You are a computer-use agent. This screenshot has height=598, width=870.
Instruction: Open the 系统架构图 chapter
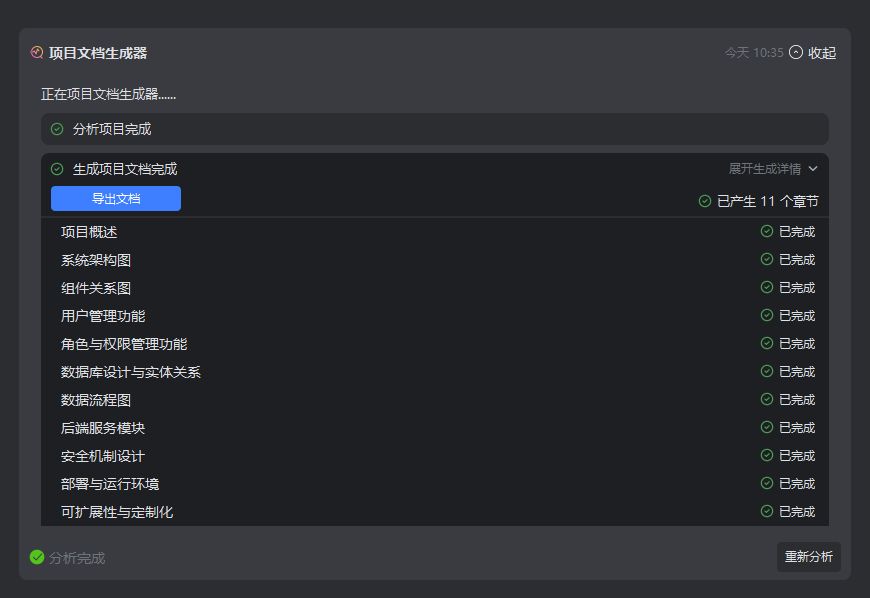(x=96, y=260)
